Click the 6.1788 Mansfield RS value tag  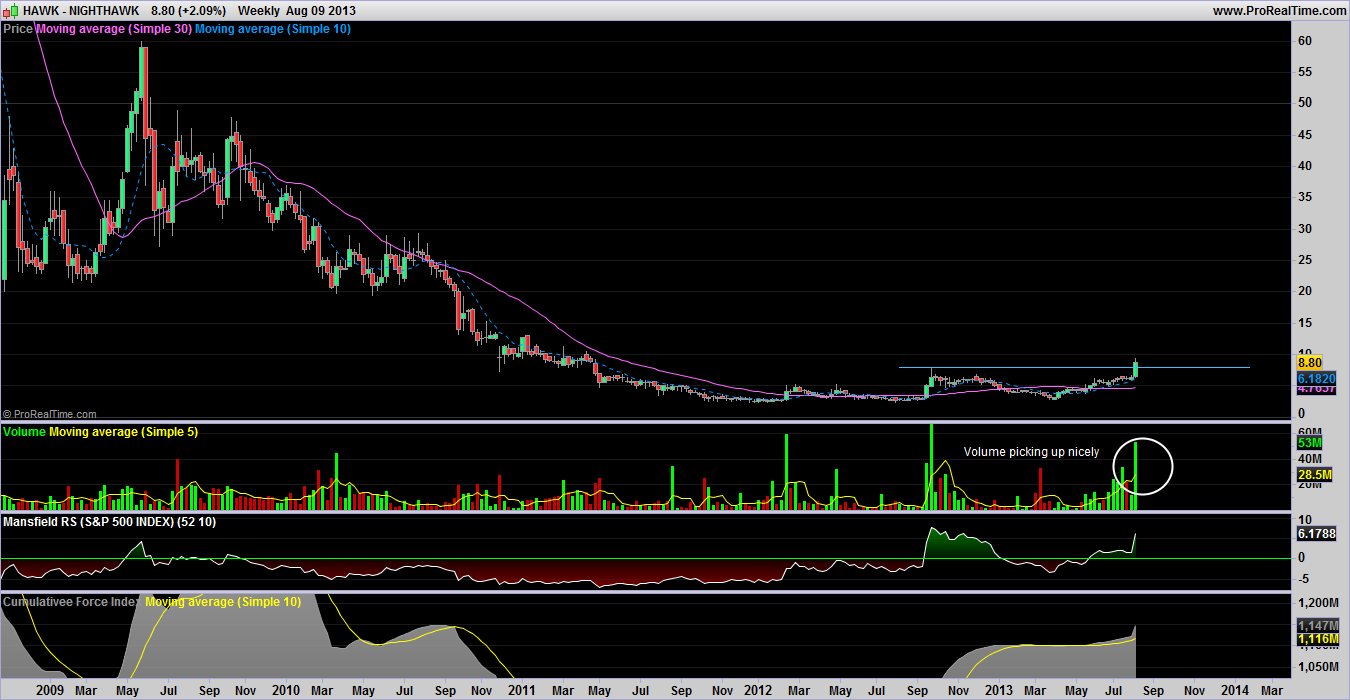click(x=1317, y=535)
